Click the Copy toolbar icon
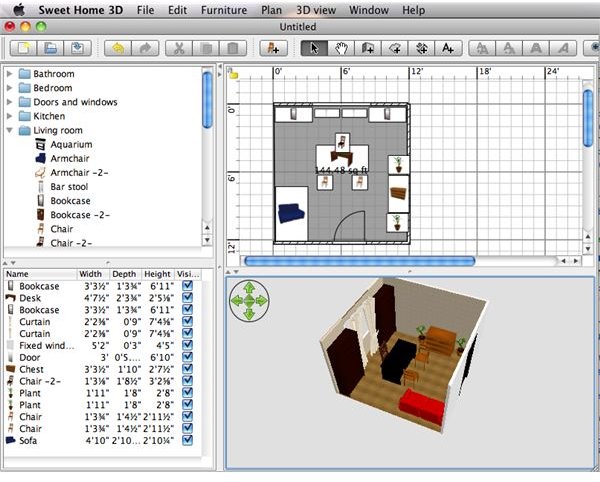600x482 pixels. pos(206,48)
